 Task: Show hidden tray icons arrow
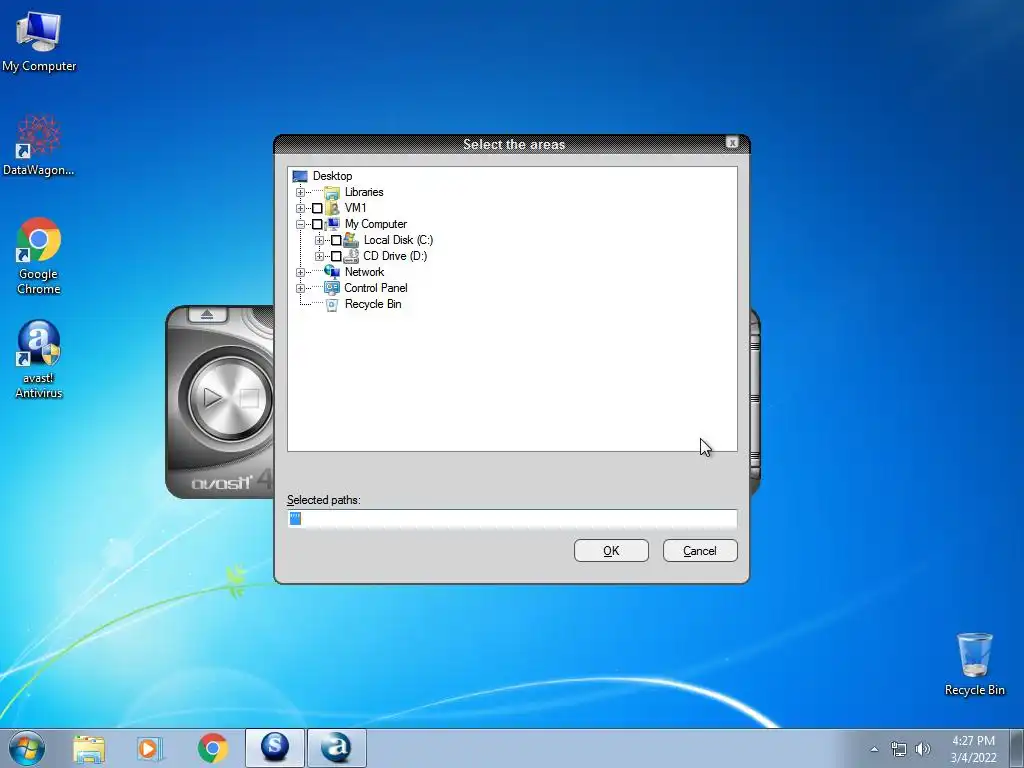click(874, 749)
